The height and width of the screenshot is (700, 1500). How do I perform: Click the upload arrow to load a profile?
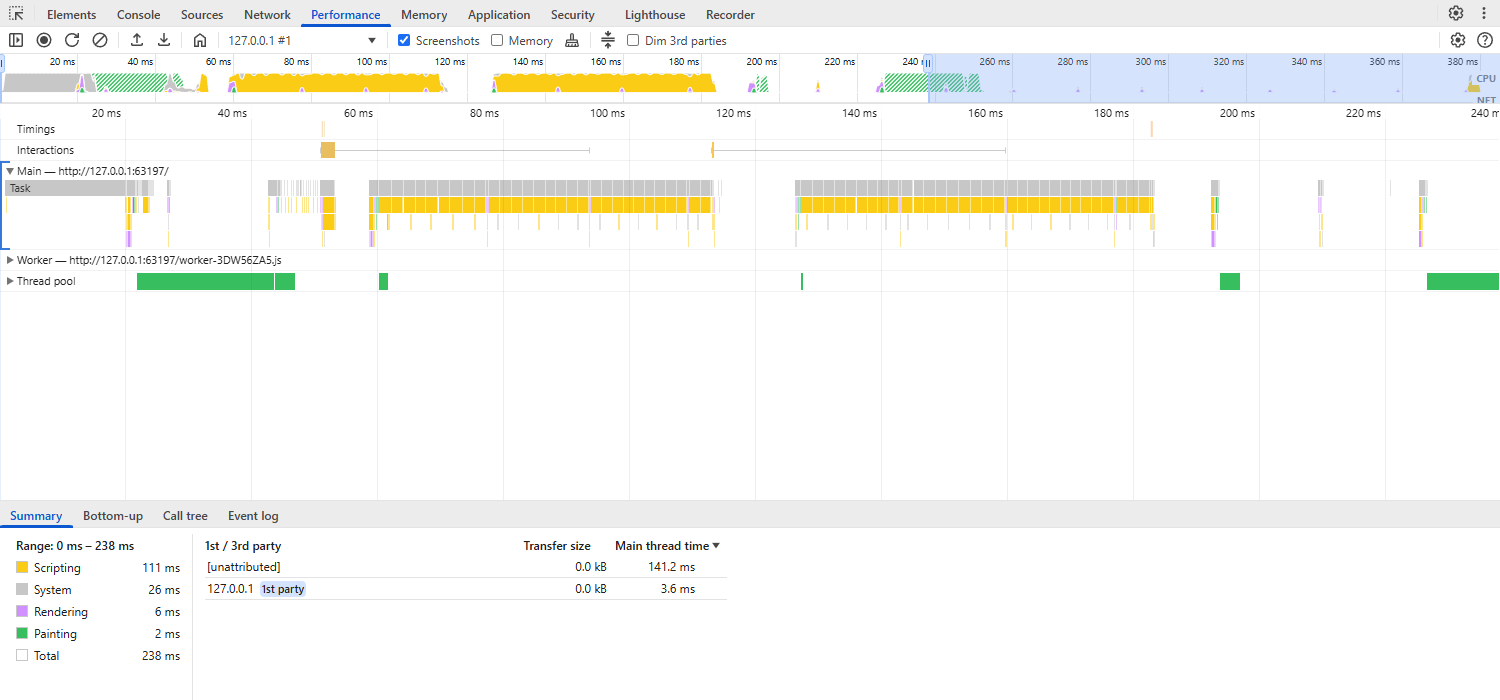pyautogui.click(x=137, y=40)
